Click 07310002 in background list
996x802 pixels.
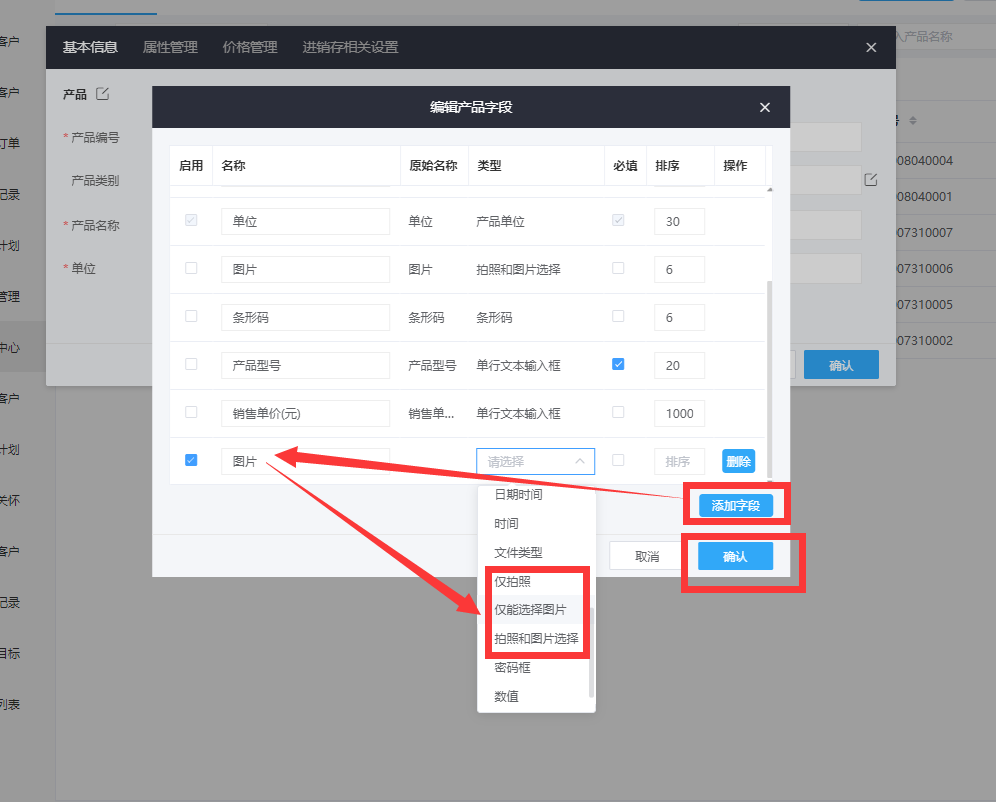click(x=925, y=340)
